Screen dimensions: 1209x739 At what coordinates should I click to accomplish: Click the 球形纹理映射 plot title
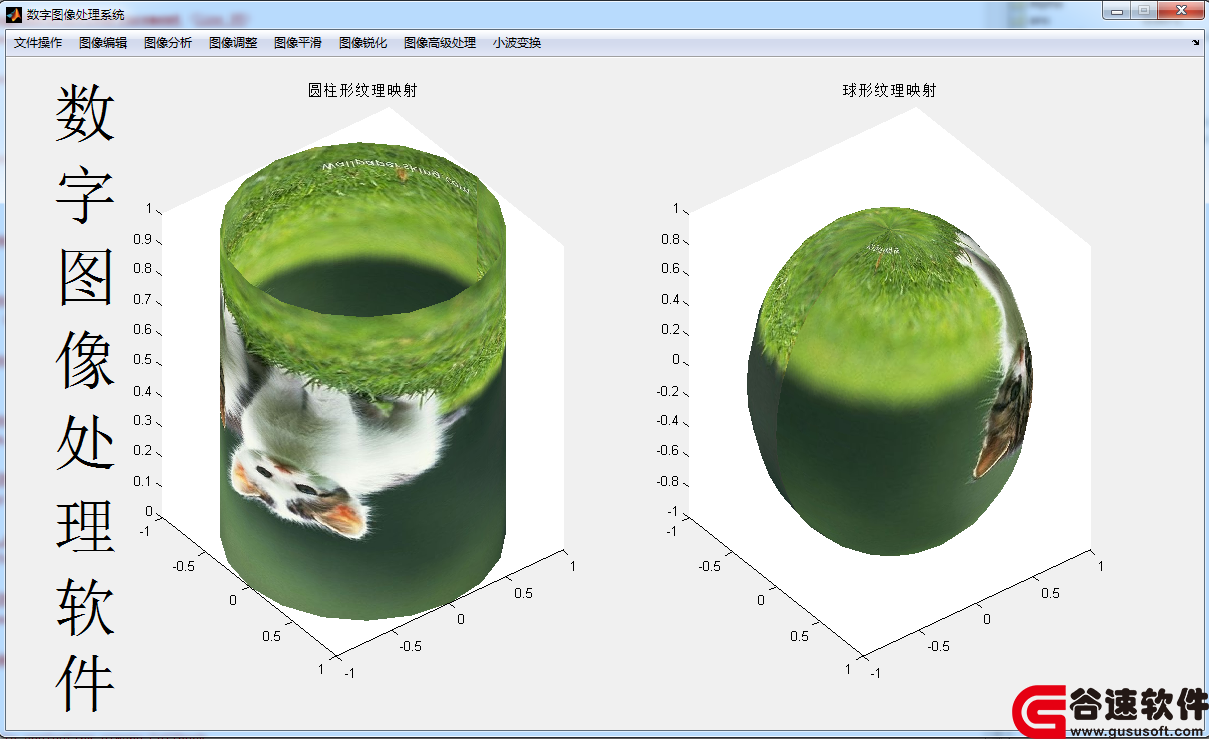pos(889,90)
